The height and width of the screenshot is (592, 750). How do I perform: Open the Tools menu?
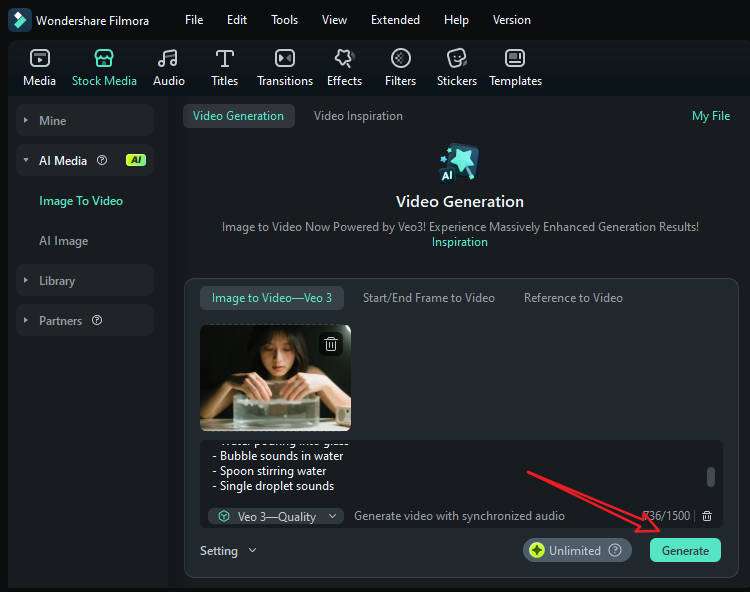284,20
